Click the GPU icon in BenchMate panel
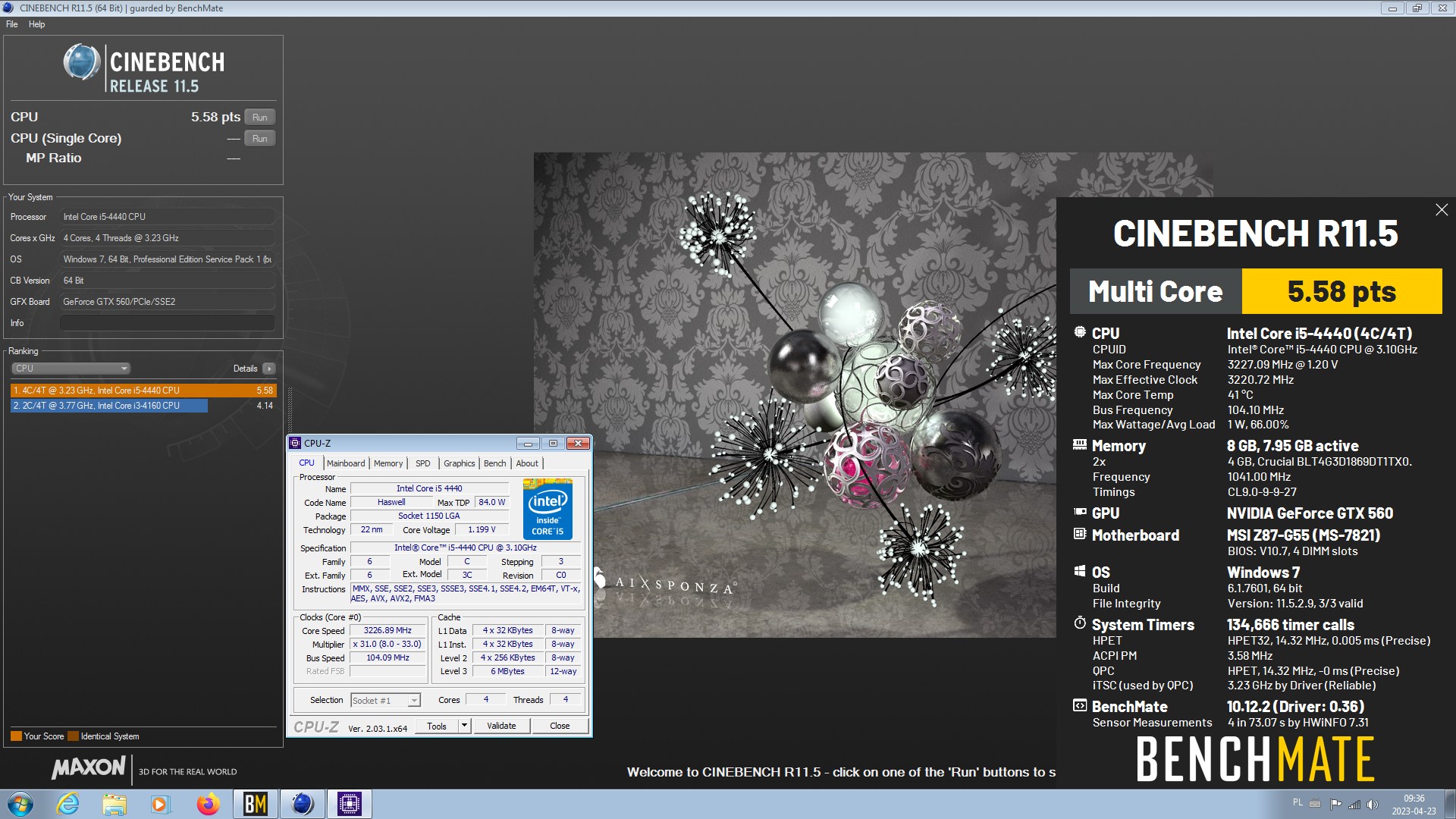This screenshot has width=1456, height=819. click(x=1080, y=513)
